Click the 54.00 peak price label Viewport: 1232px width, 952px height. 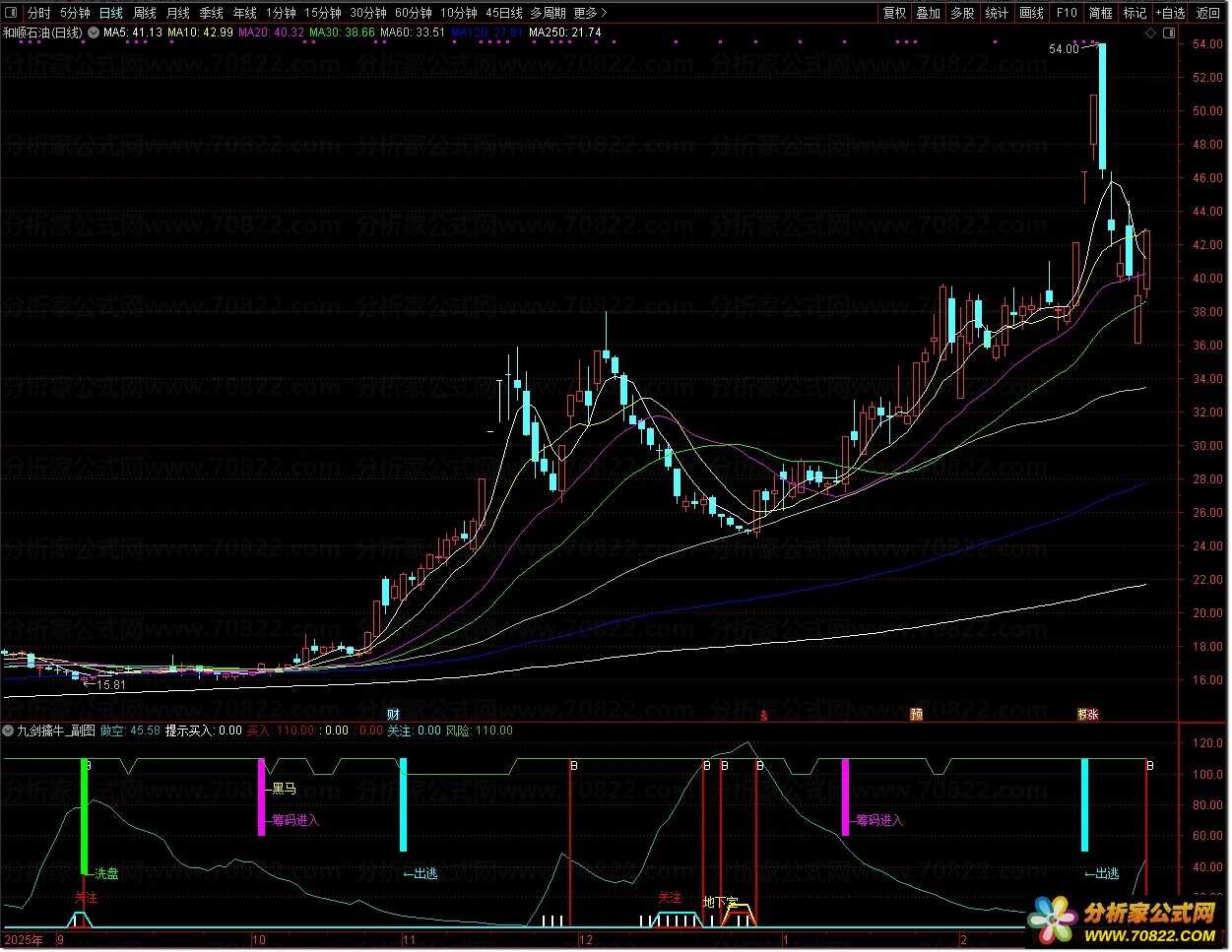tap(1063, 49)
